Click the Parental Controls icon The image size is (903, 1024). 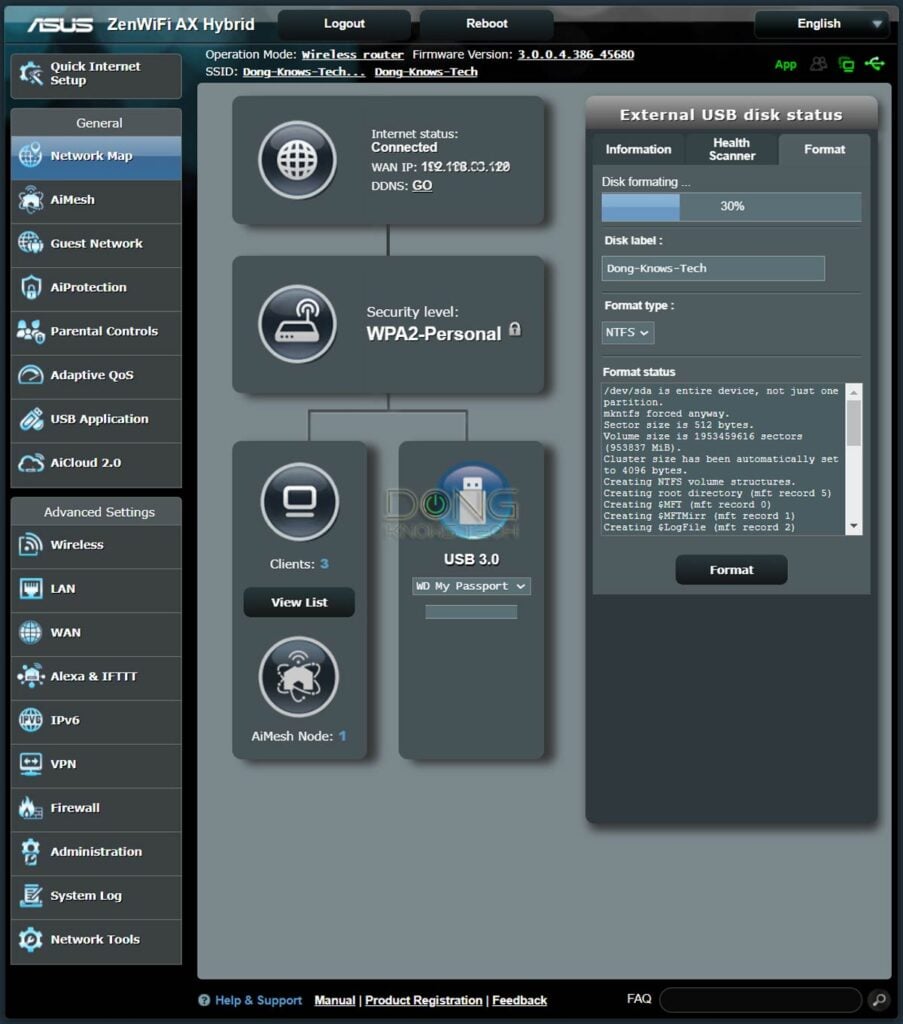click(30, 331)
